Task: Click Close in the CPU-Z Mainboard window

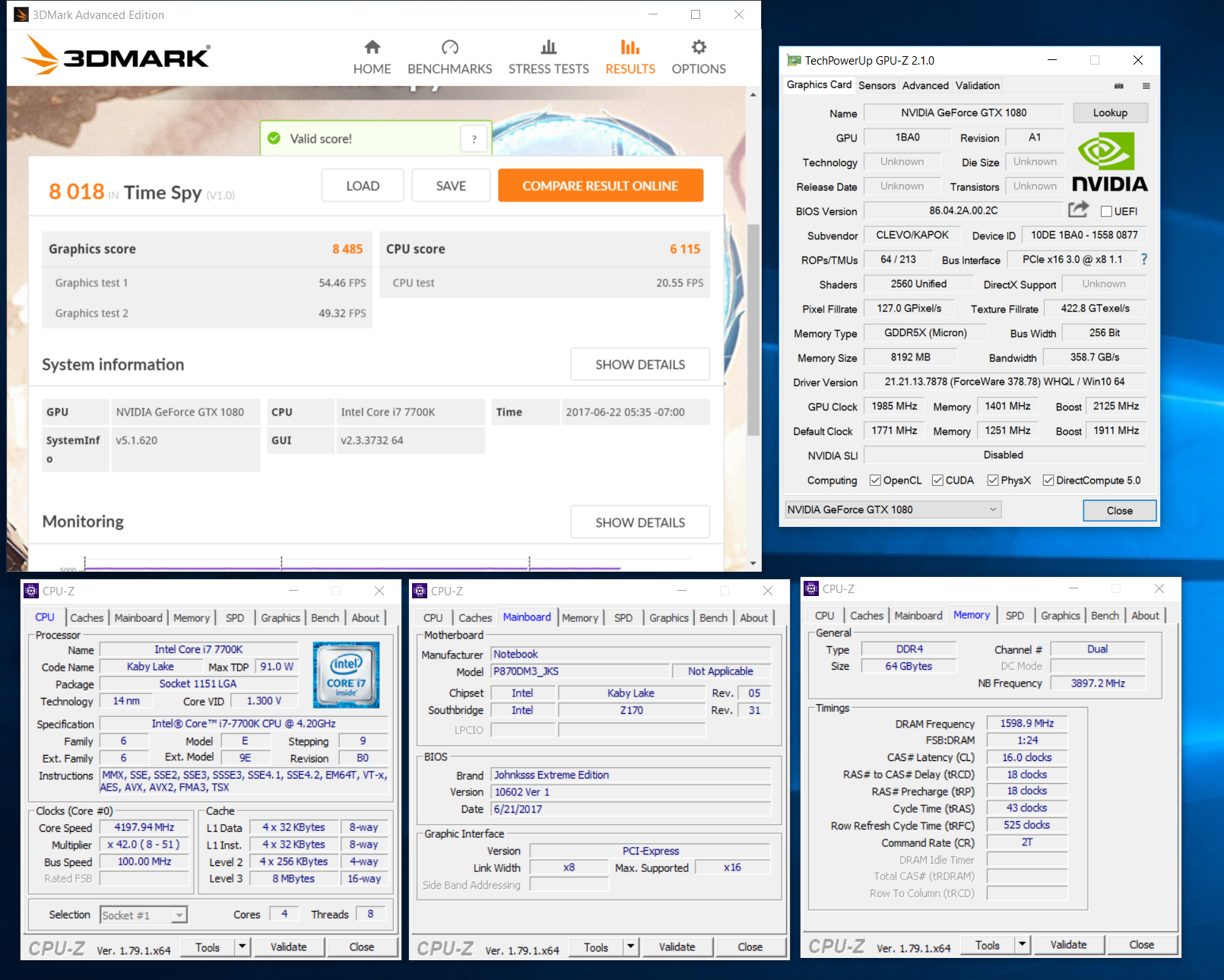Action: (750, 947)
